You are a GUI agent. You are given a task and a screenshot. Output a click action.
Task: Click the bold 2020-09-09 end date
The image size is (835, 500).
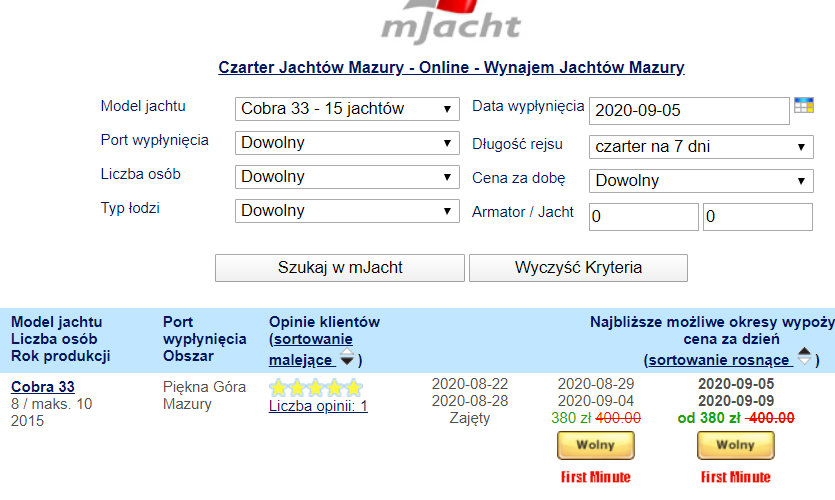pyautogui.click(x=736, y=401)
